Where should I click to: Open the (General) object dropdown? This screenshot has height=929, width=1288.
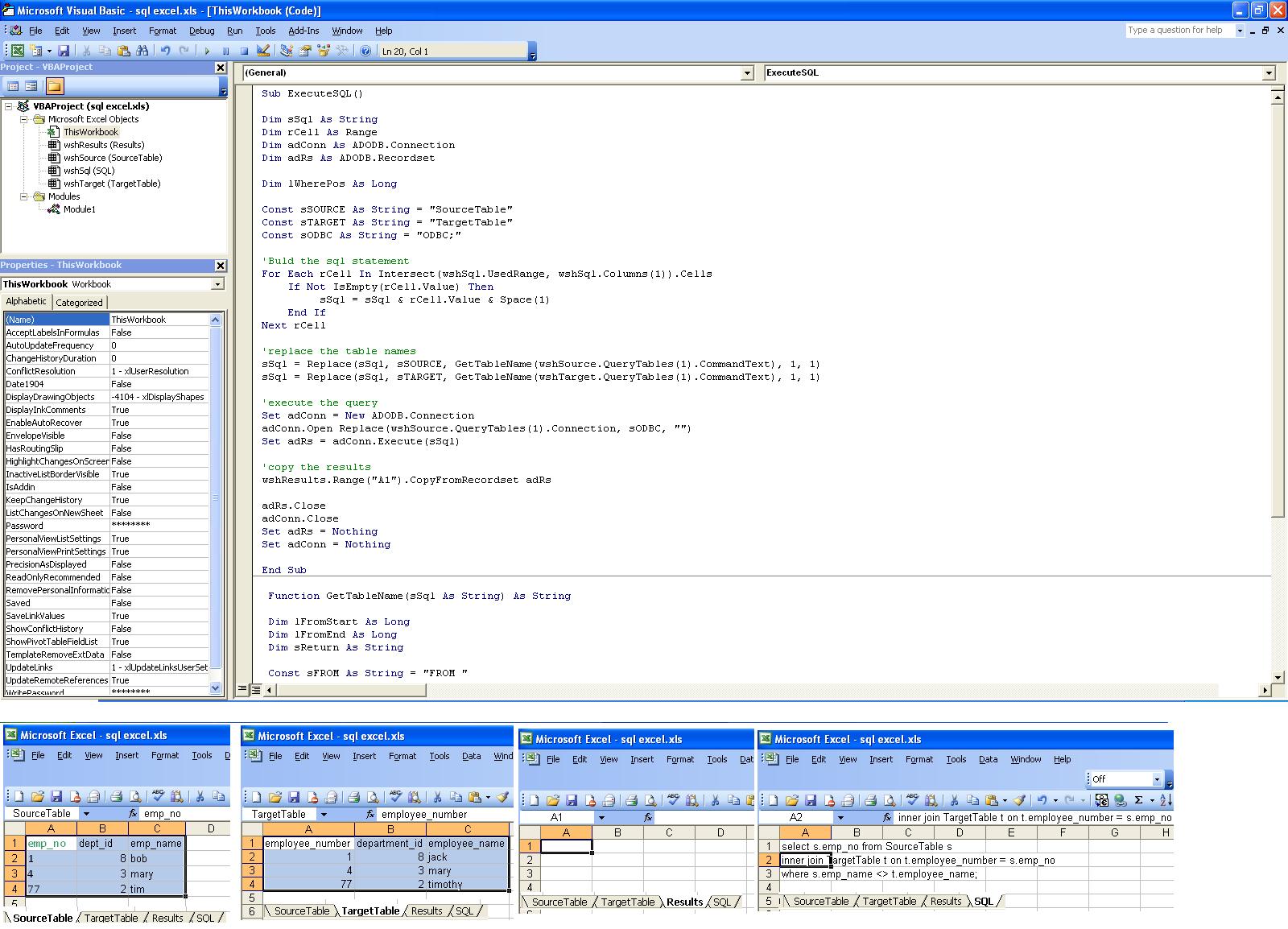[746, 73]
